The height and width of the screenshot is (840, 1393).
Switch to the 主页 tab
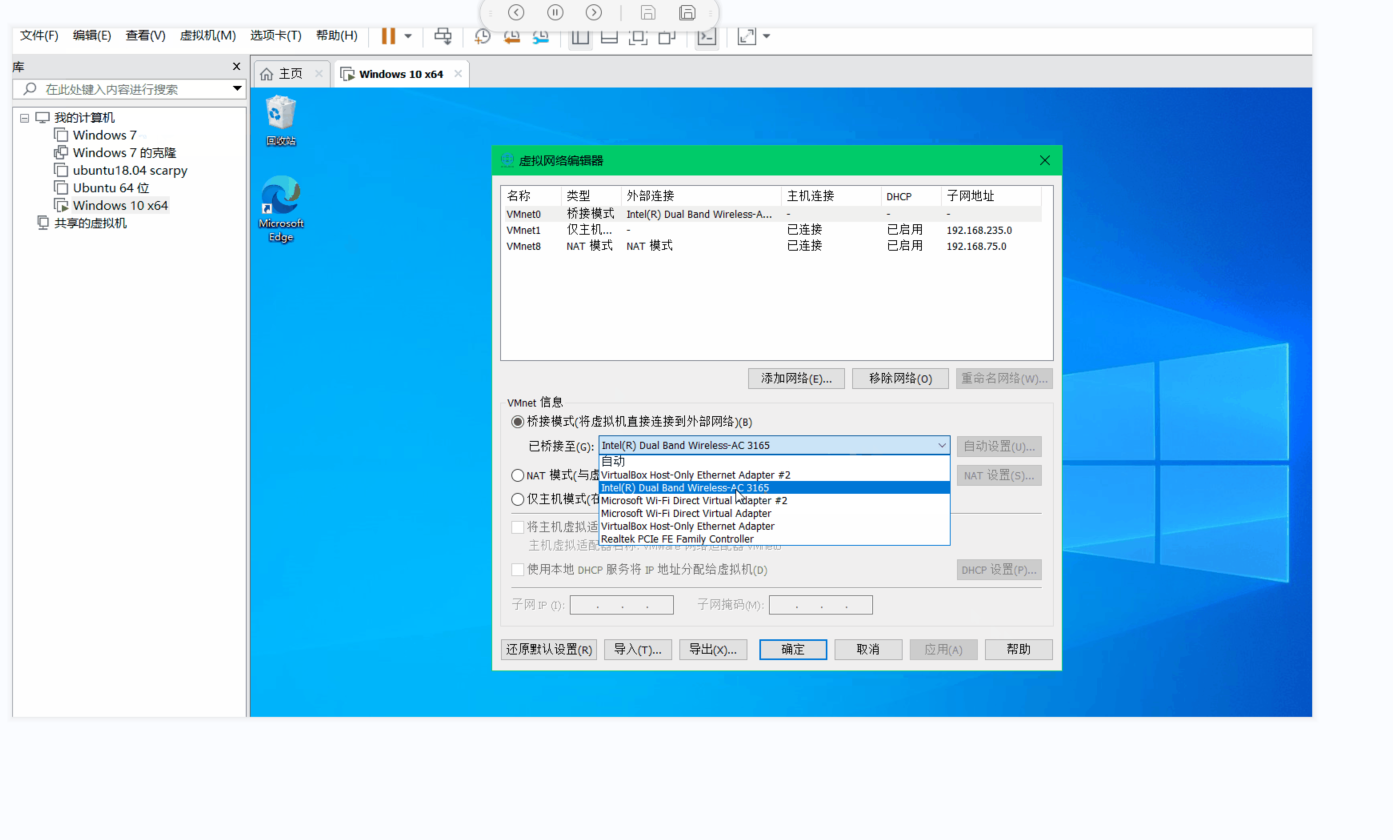coord(290,73)
